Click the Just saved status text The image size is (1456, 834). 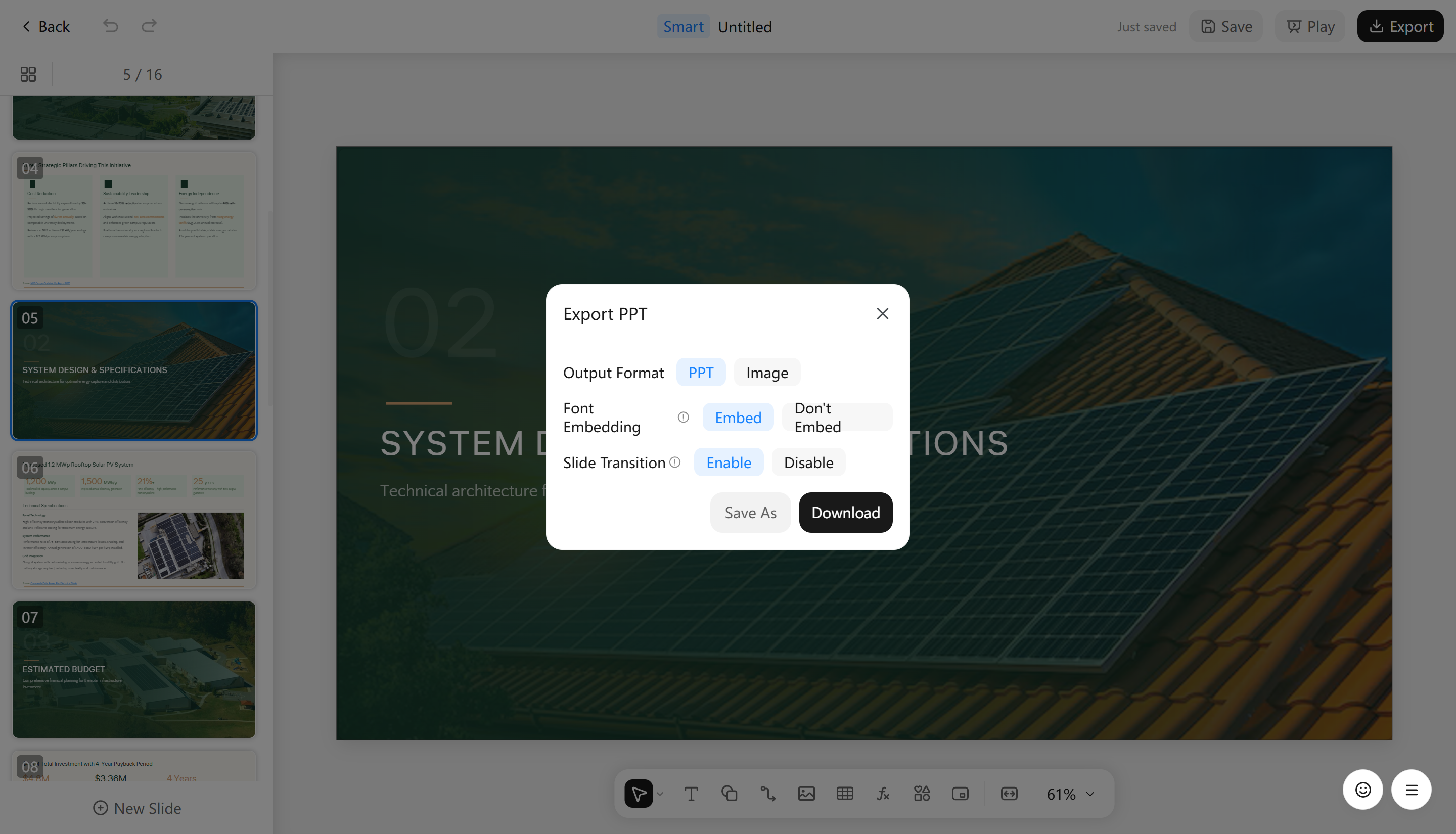click(1146, 27)
